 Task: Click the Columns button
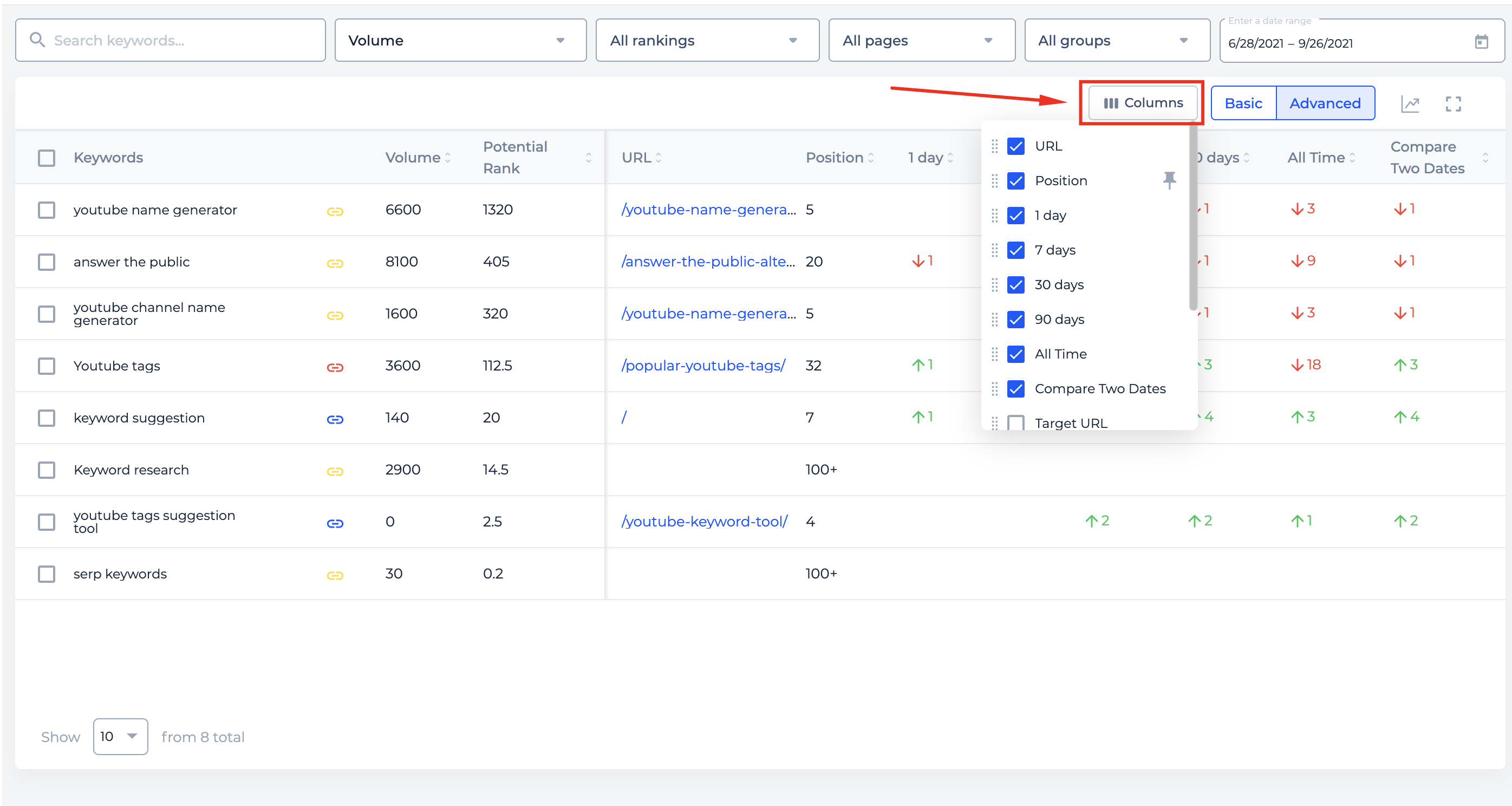point(1142,103)
